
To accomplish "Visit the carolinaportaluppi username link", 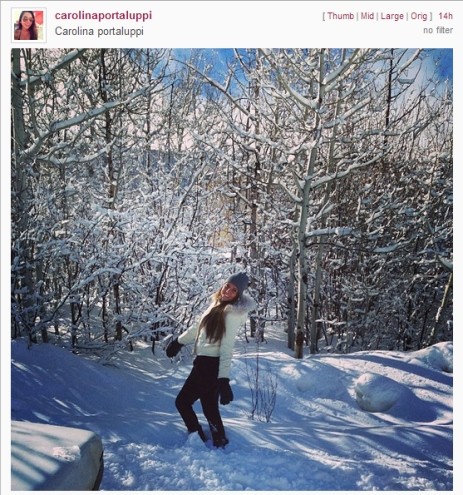I will 103,15.
